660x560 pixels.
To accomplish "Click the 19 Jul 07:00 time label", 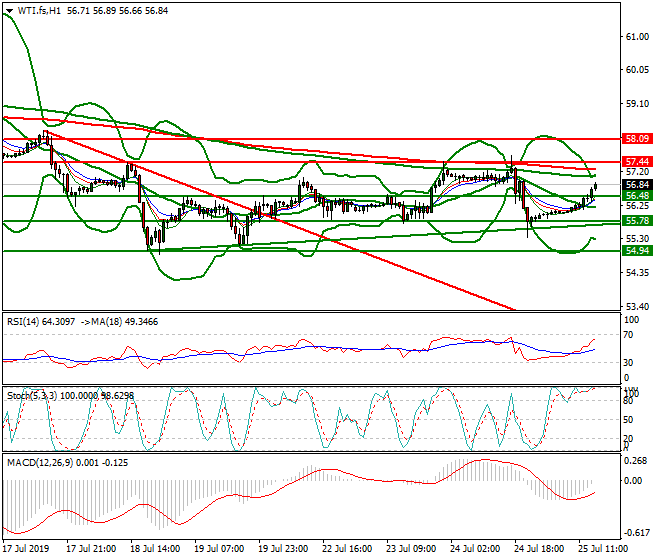I will (x=219, y=549).
